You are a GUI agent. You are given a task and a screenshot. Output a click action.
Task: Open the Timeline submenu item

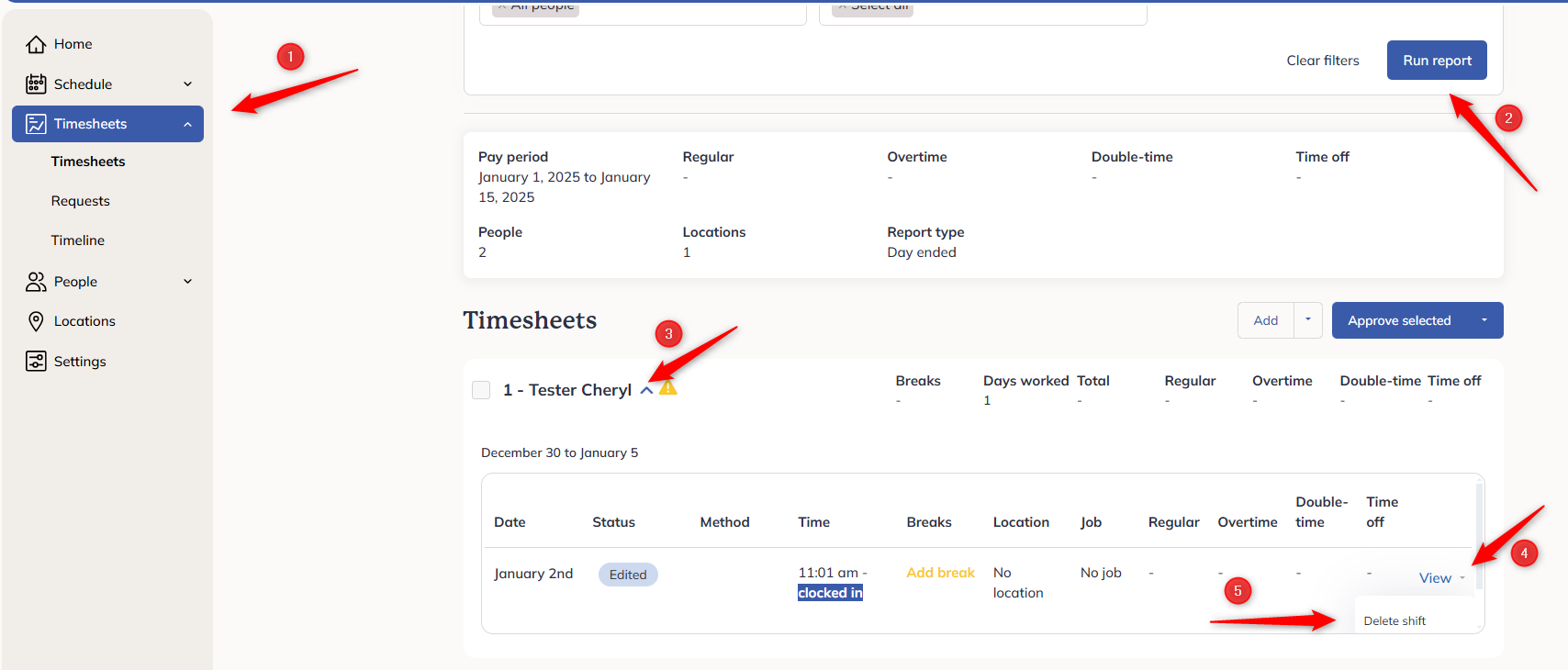[x=78, y=240]
